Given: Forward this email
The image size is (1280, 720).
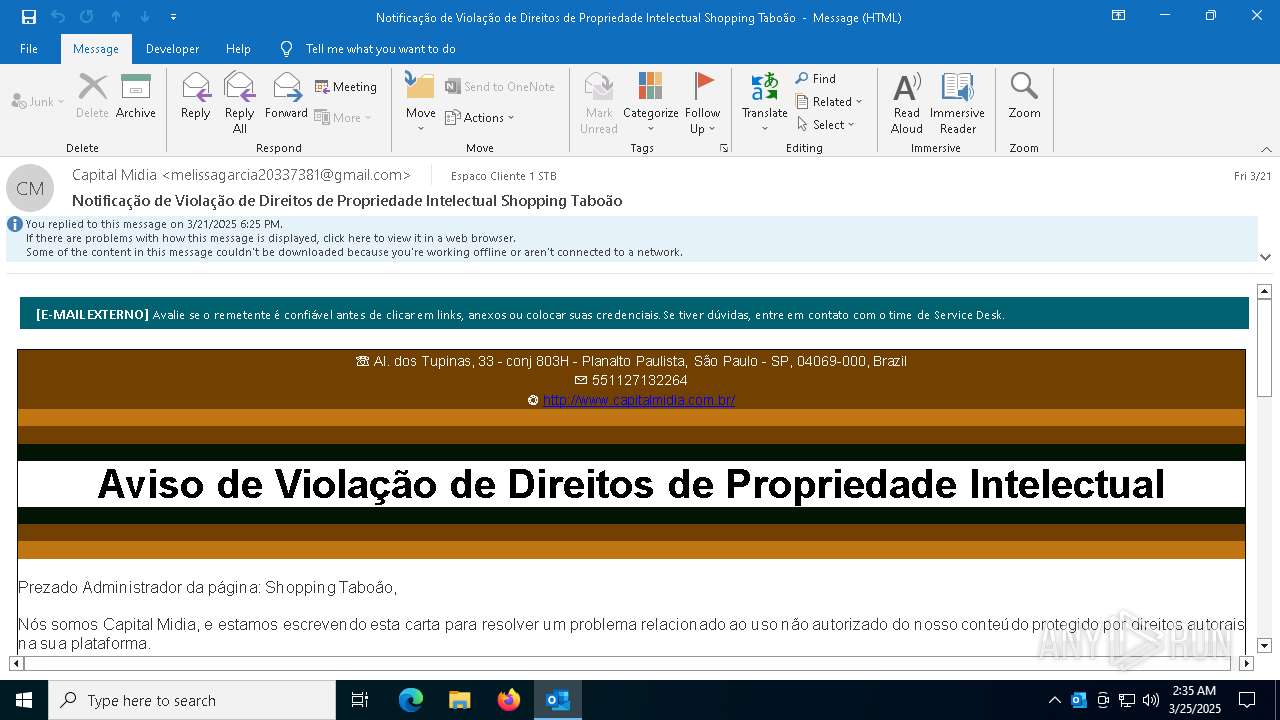Looking at the screenshot, I should tap(286, 96).
